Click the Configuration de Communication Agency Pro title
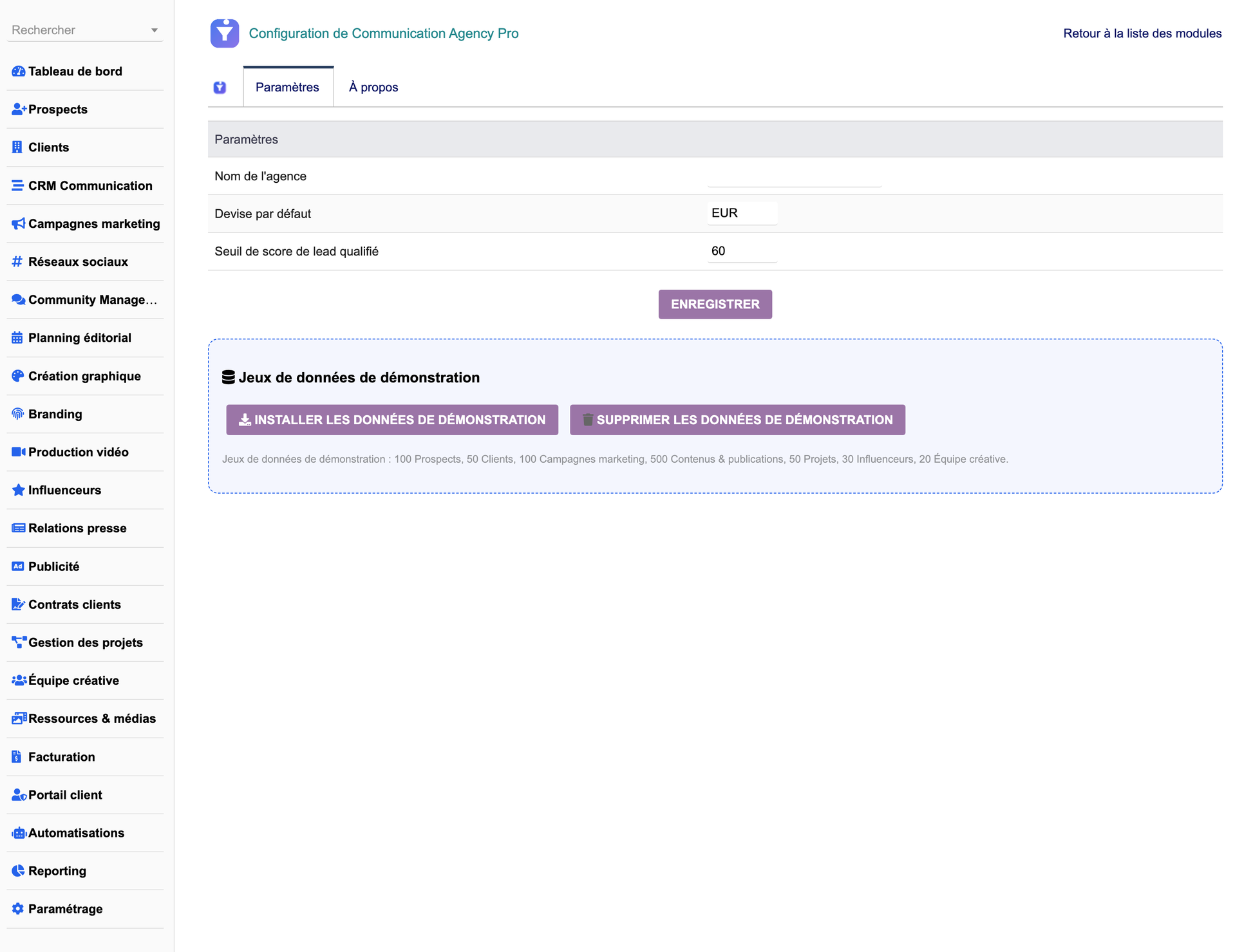The height and width of the screenshot is (952, 1253). 384,33
